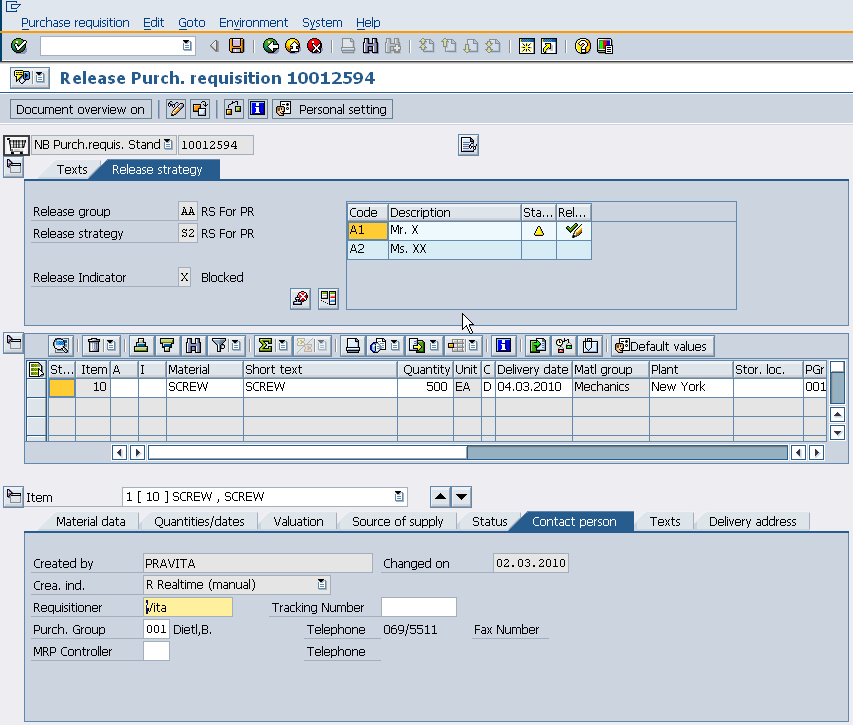Click the Display/Change pencil icon
Image resolution: width=853 pixels, height=725 pixels.
[176, 109]
